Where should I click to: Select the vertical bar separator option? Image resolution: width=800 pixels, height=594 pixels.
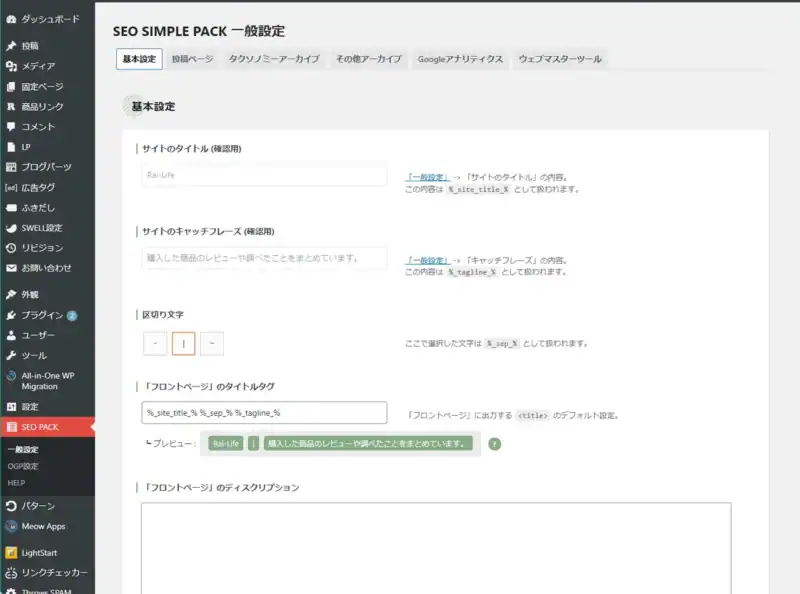[x=183, y=344]
